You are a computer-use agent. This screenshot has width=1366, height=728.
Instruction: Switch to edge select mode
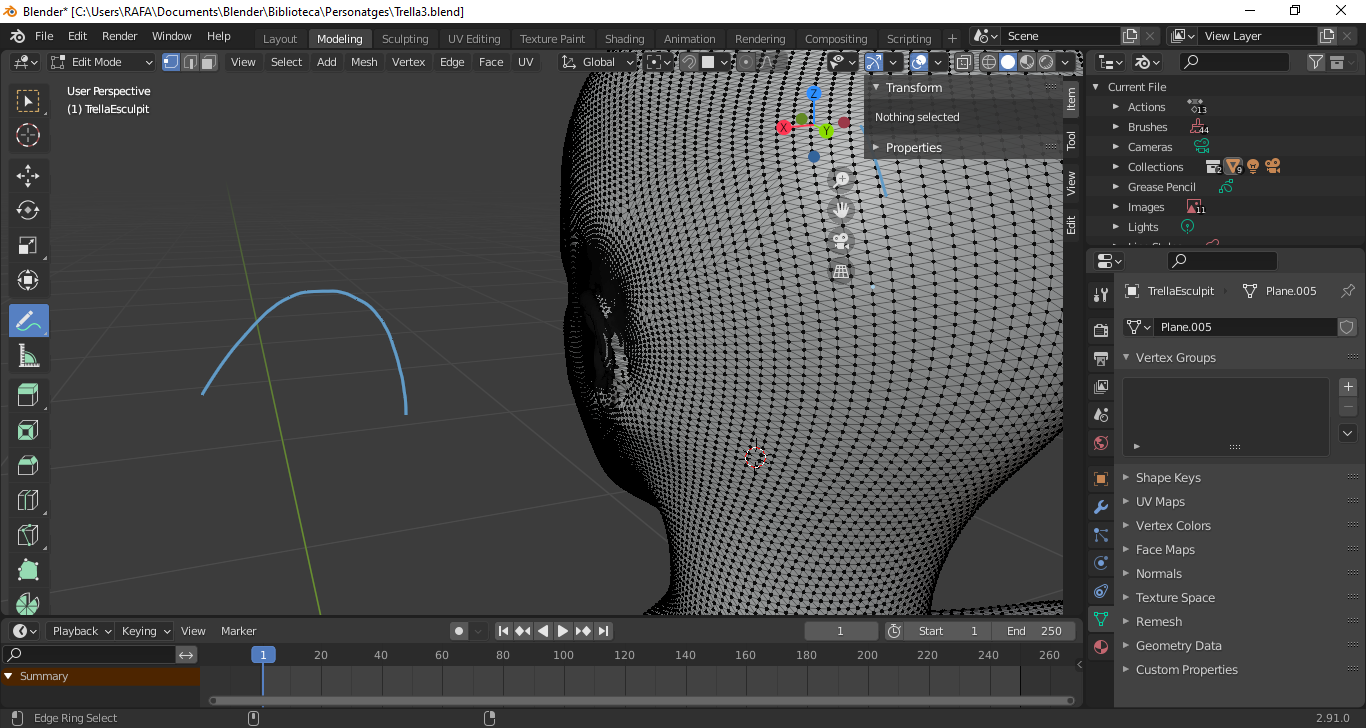click(x=189, y=62)
